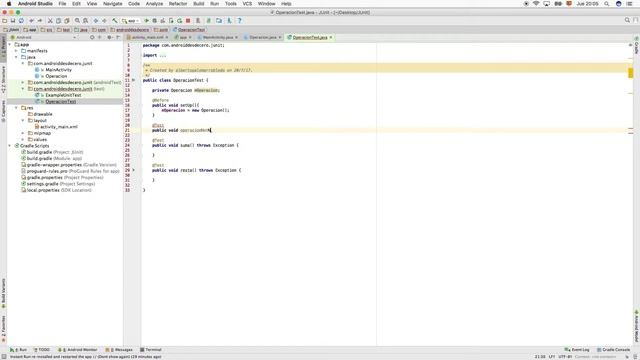
Task: Select MainActivity in project tree
Action: (x=58, y=70)
